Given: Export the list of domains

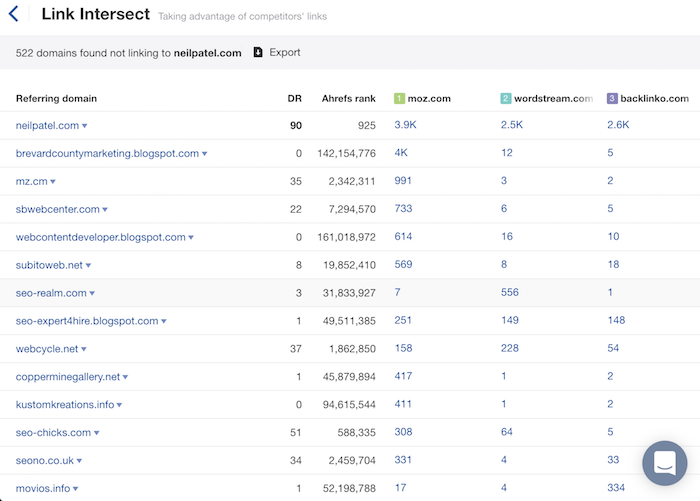Looking at the screenshot, I should point(284,52).
